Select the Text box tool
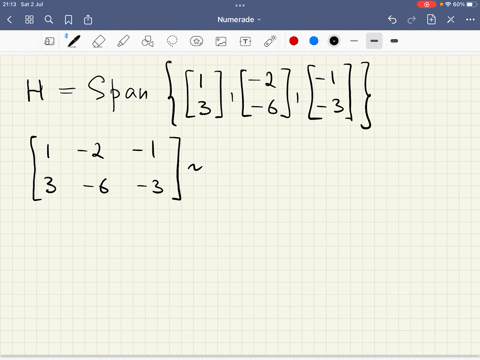Viewport: 480px width, 360px height. tap(245, 41)
